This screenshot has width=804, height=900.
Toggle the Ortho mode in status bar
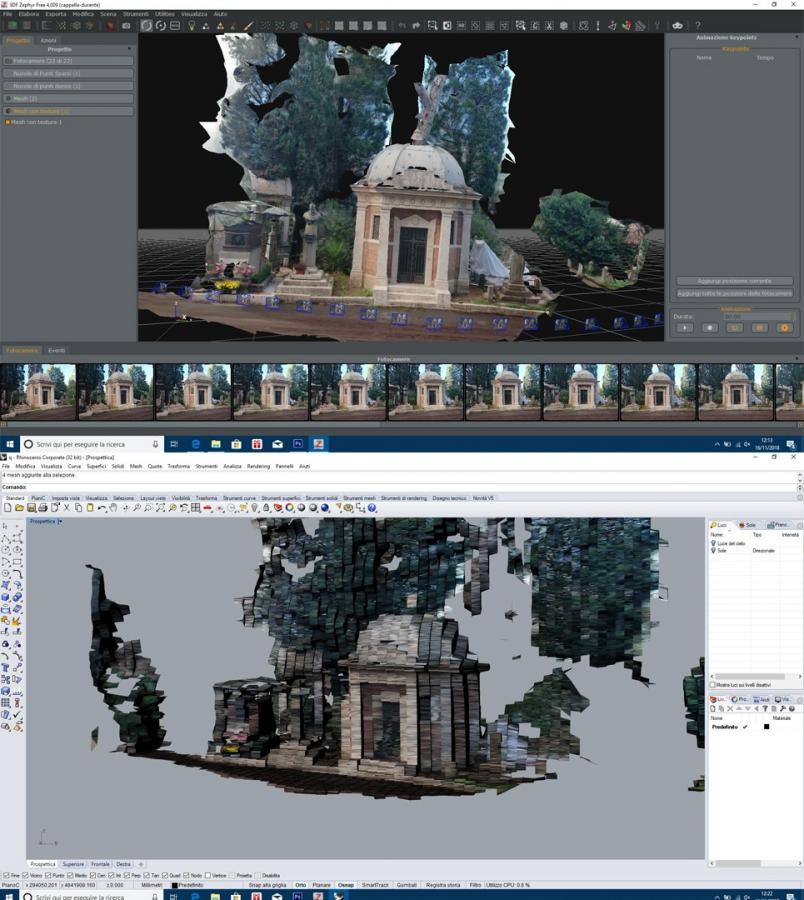coord(300,885)
